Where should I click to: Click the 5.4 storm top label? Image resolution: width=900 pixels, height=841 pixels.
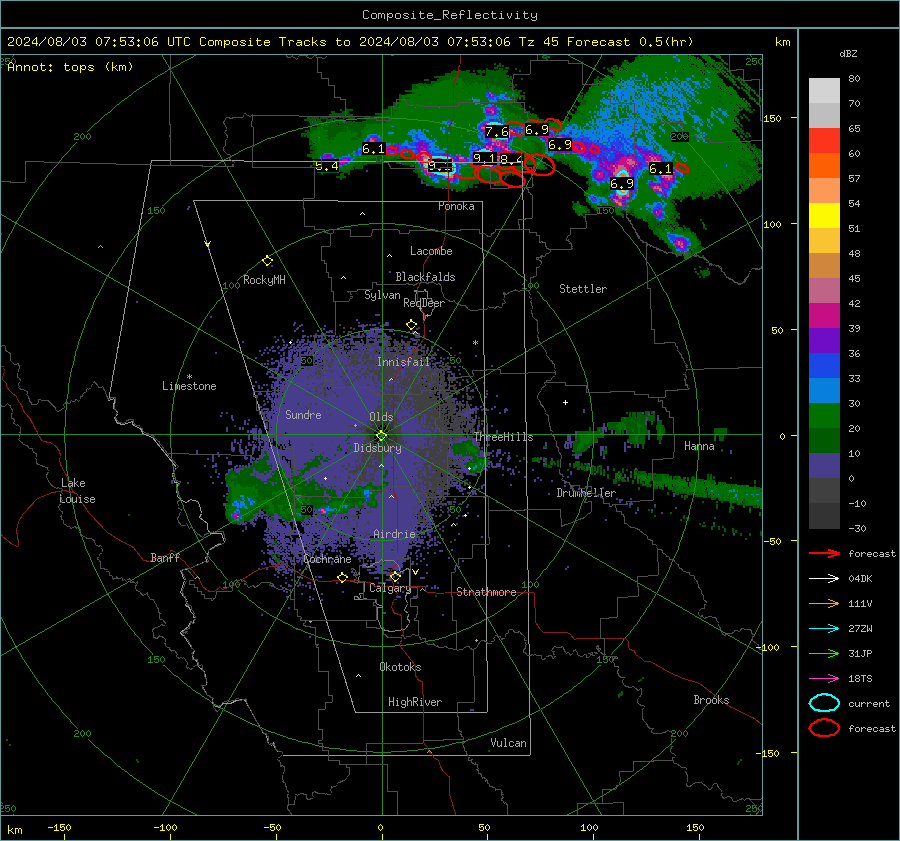[x=327, y=166]
